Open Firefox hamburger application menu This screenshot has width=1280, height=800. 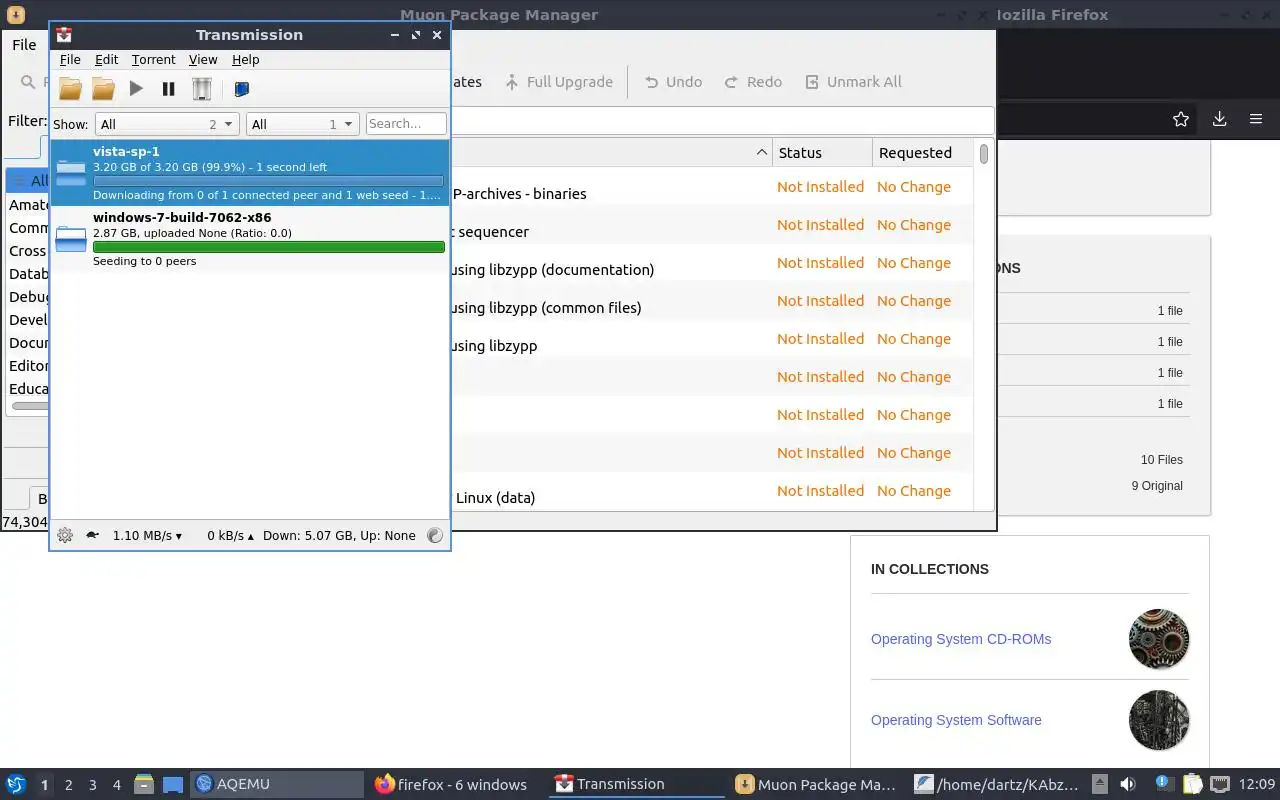(x=1256, y=119)
